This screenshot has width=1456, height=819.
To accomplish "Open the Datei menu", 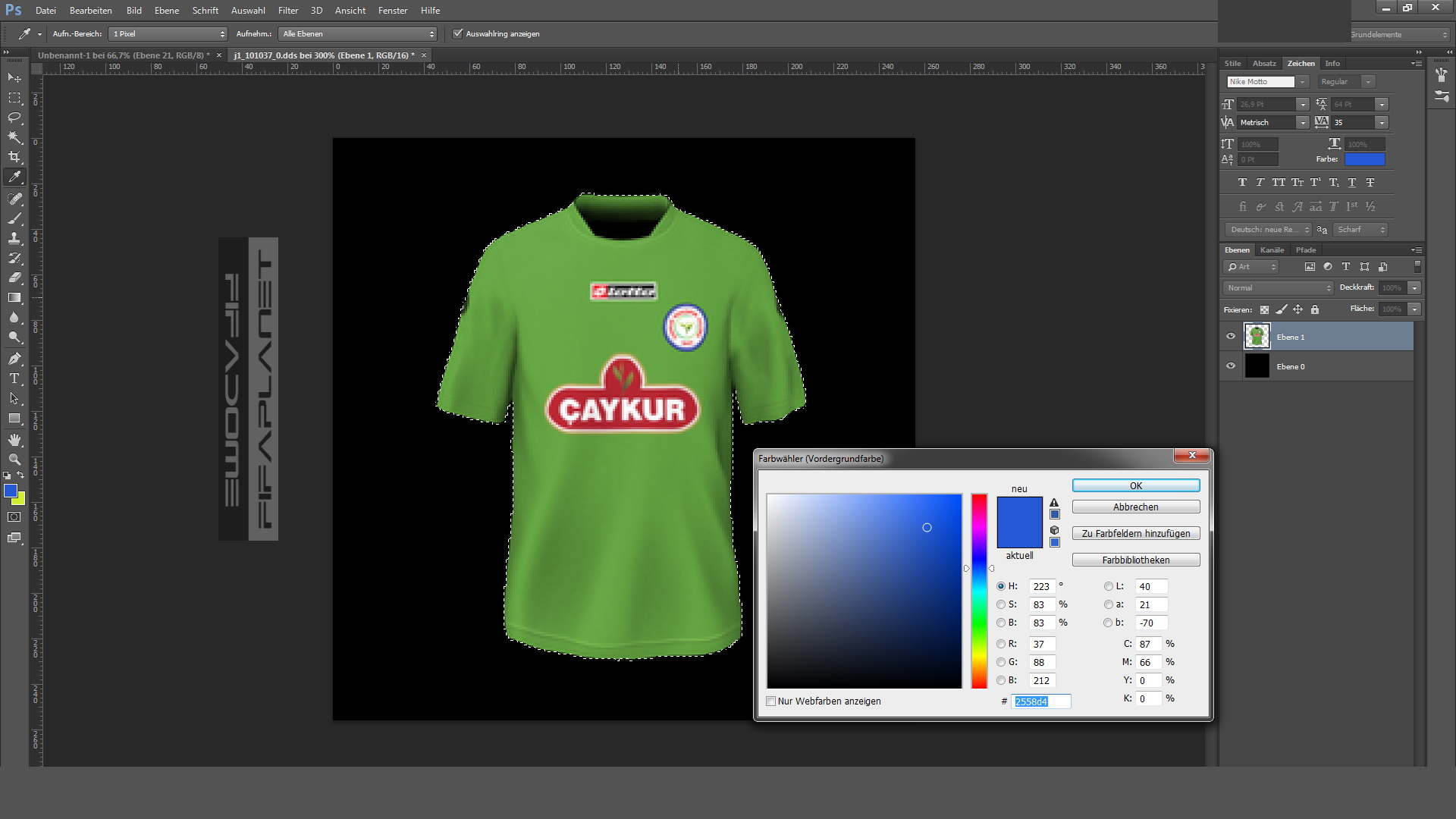I will coord(45,11).
